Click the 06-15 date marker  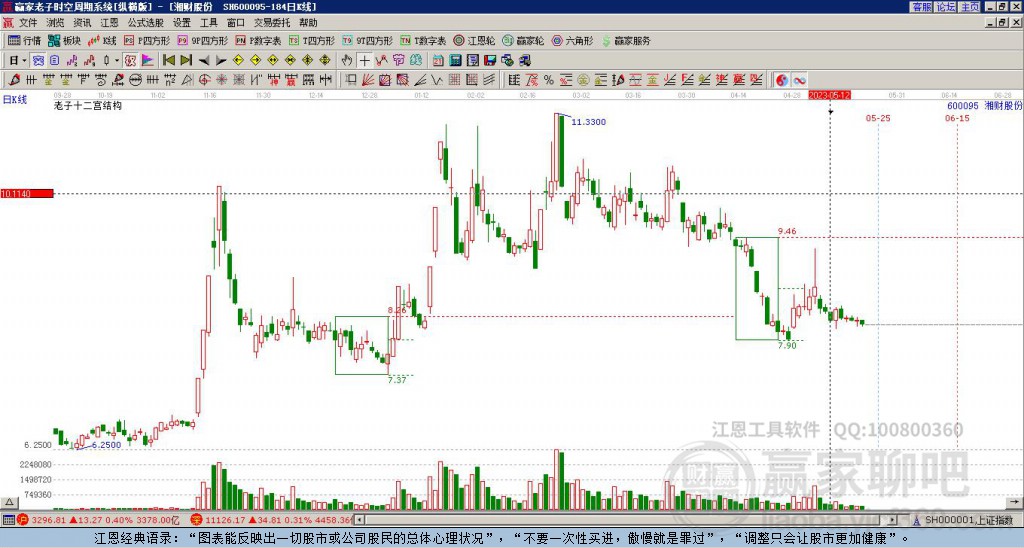957,118
